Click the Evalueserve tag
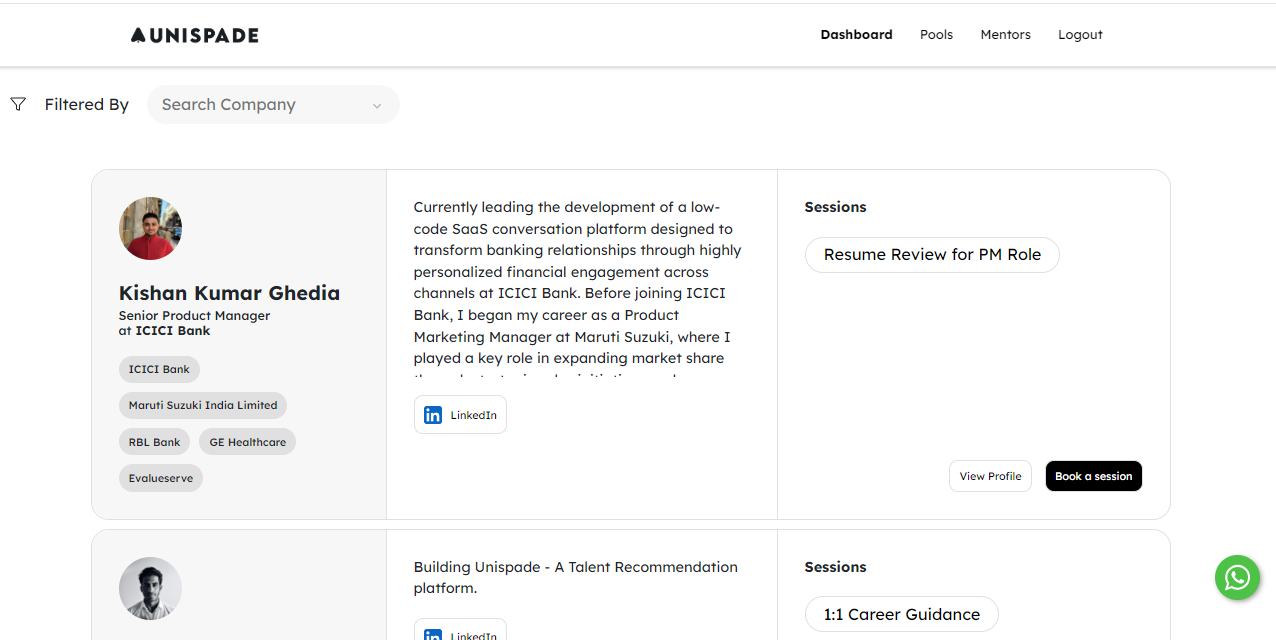Viewport: 1276px width, 640px height. pos(161,478)
